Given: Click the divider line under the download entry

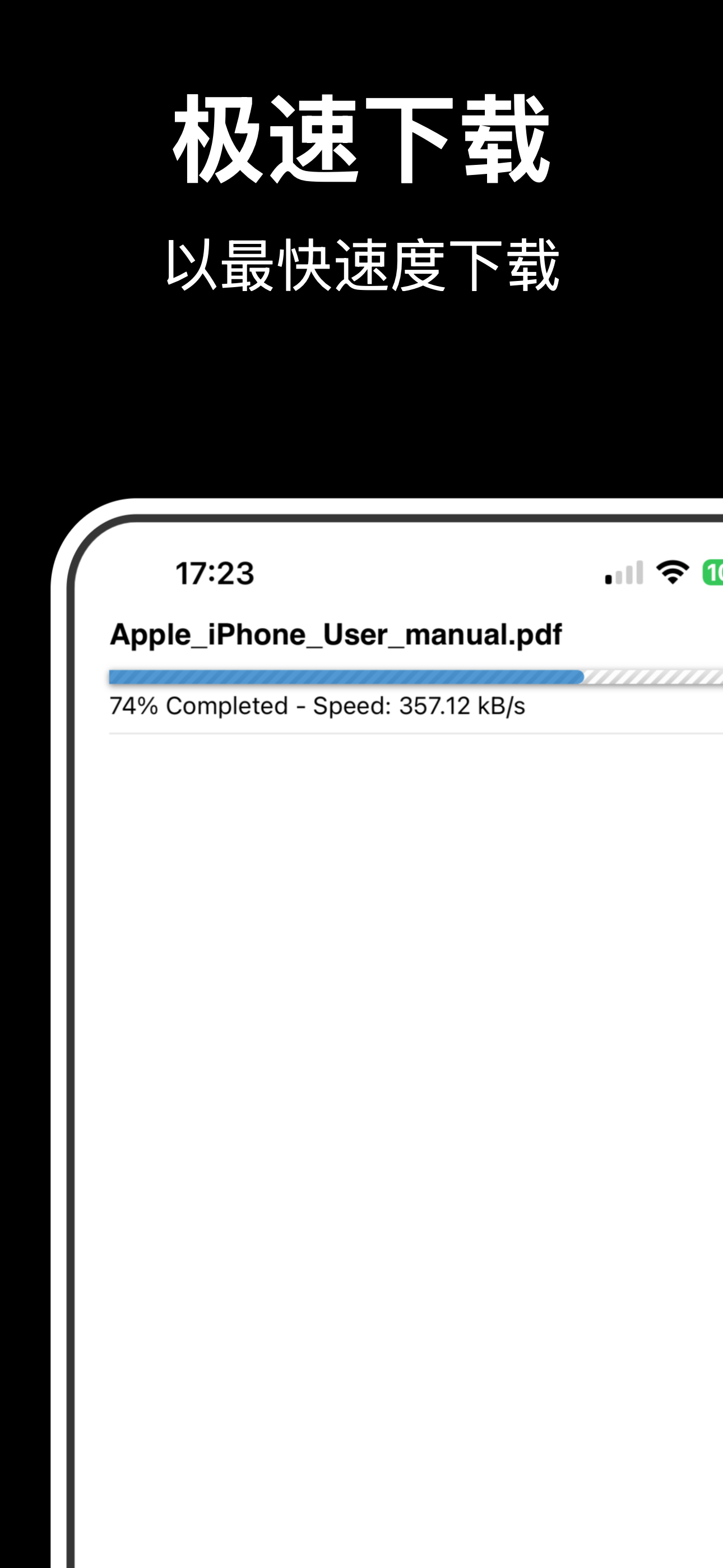Looking at the screenshot, I should (416, 734).
